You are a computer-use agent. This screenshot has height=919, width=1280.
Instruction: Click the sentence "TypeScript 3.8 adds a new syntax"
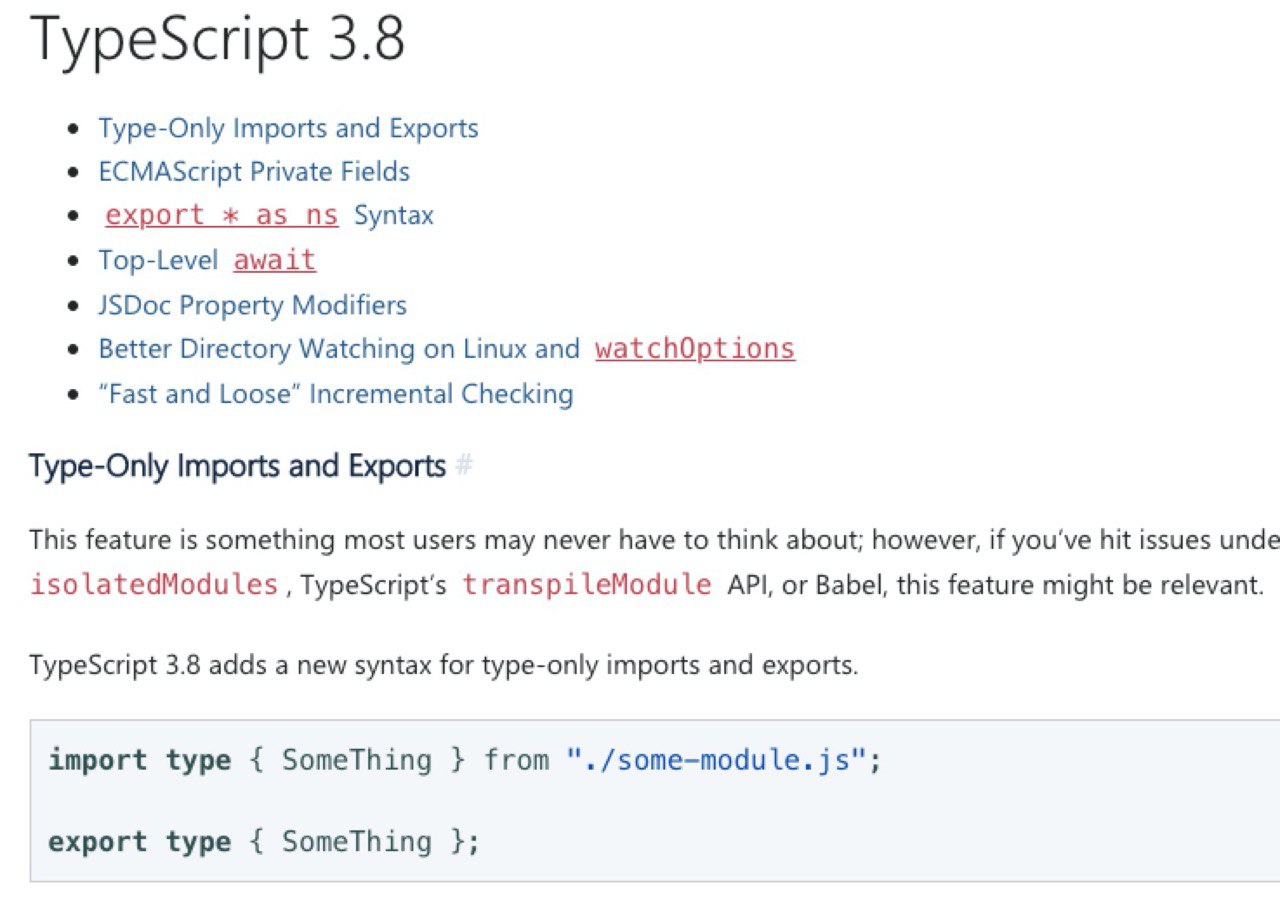[x=444, y=666]
